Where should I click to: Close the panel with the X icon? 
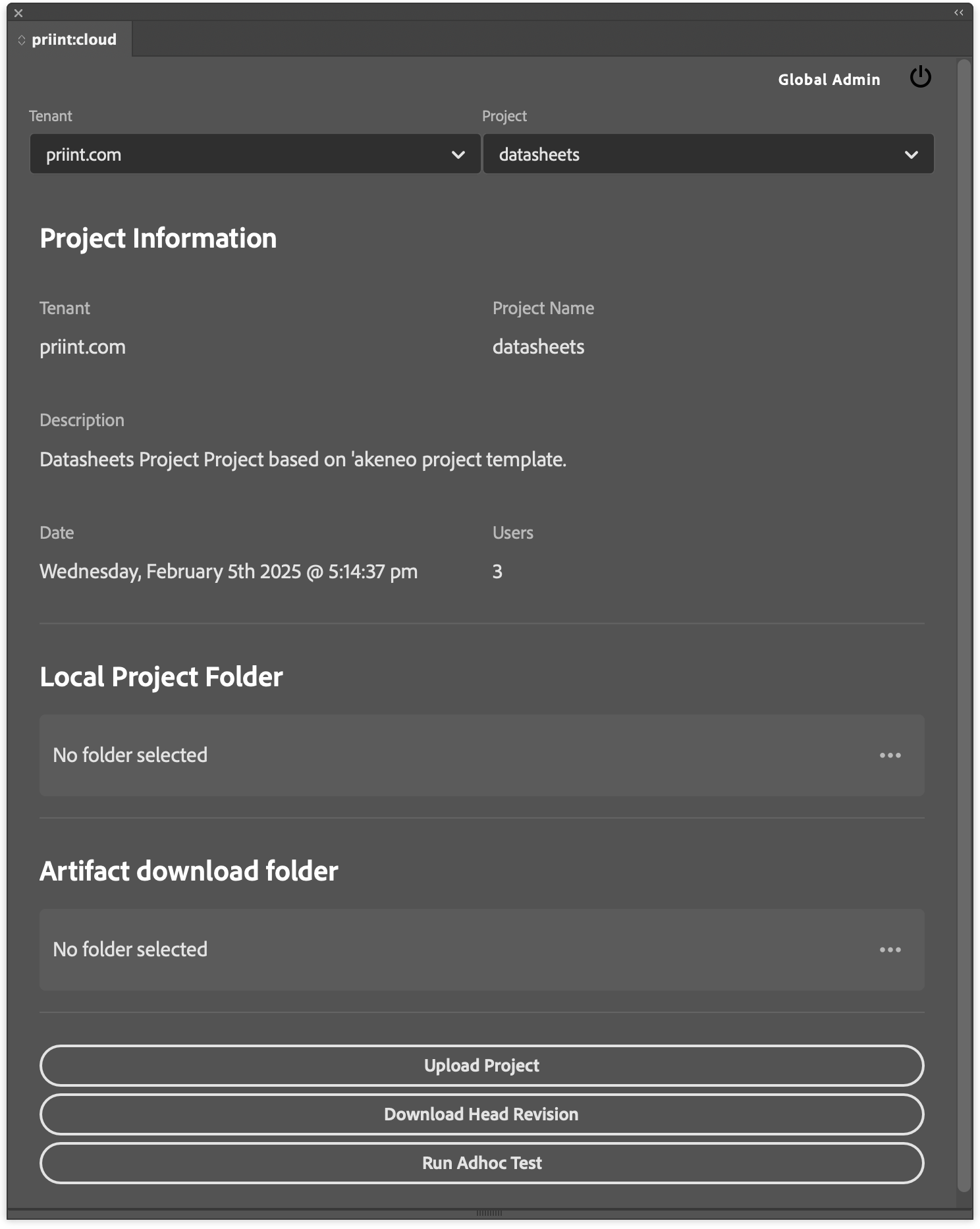click(18, 13)
